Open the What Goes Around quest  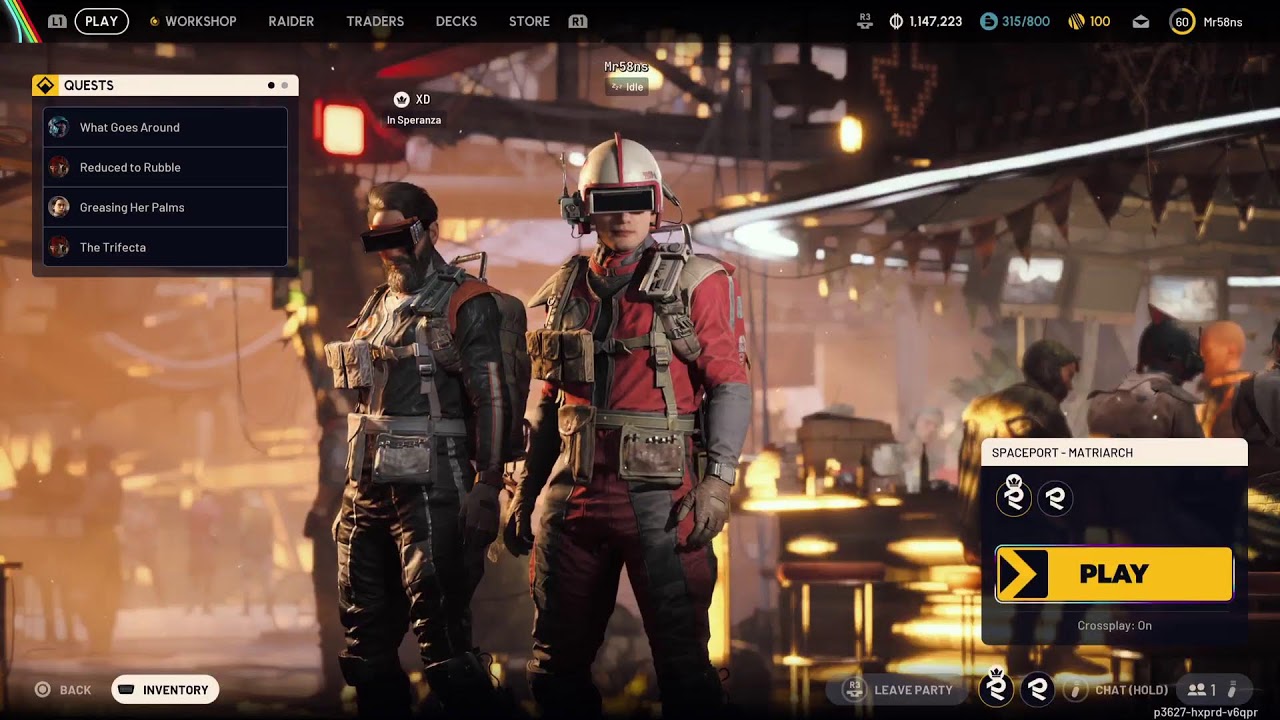(165, 127)
